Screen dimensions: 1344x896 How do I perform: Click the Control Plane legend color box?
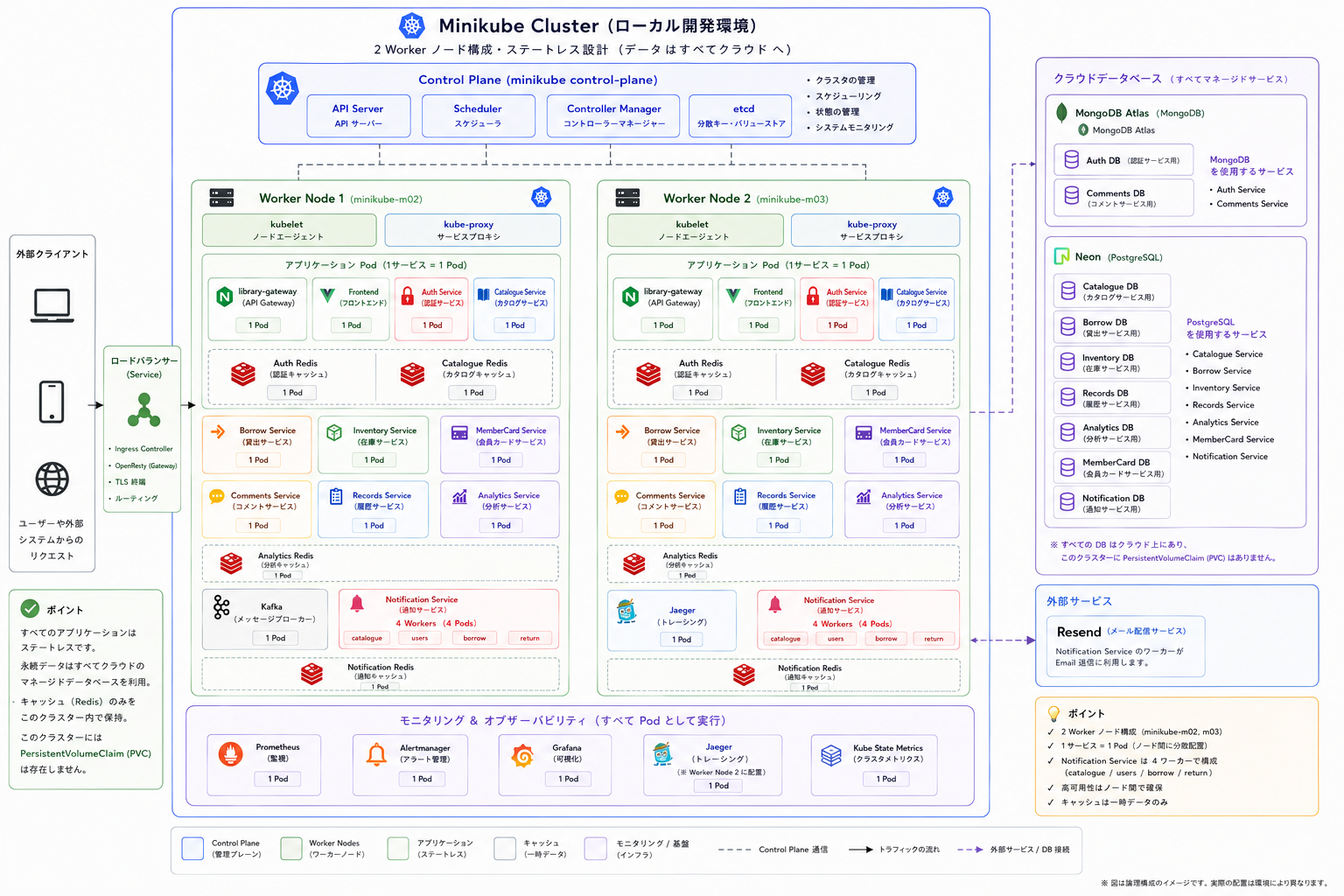click(192, 848)
